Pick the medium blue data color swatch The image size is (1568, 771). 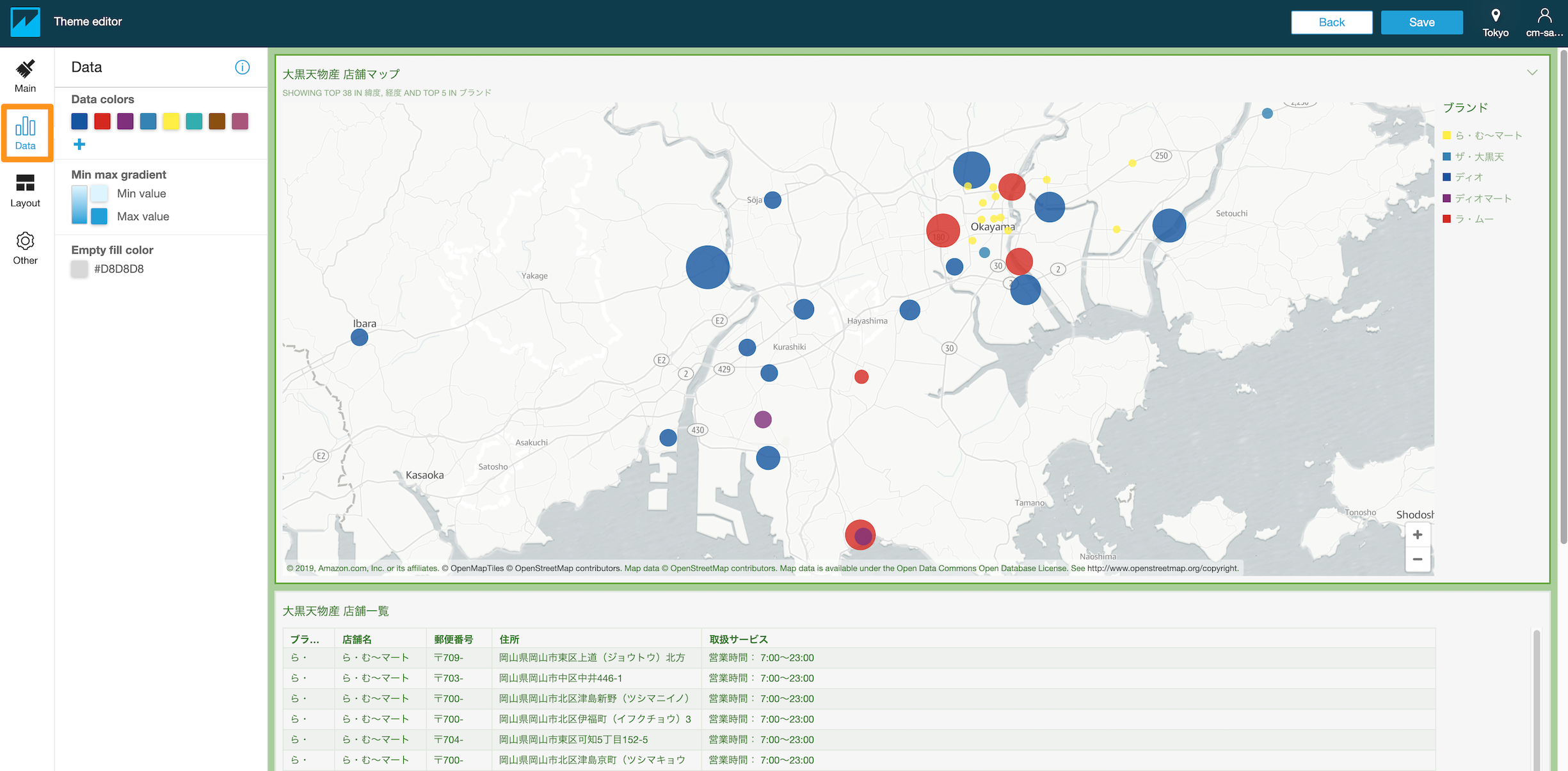tap(148, 122)
